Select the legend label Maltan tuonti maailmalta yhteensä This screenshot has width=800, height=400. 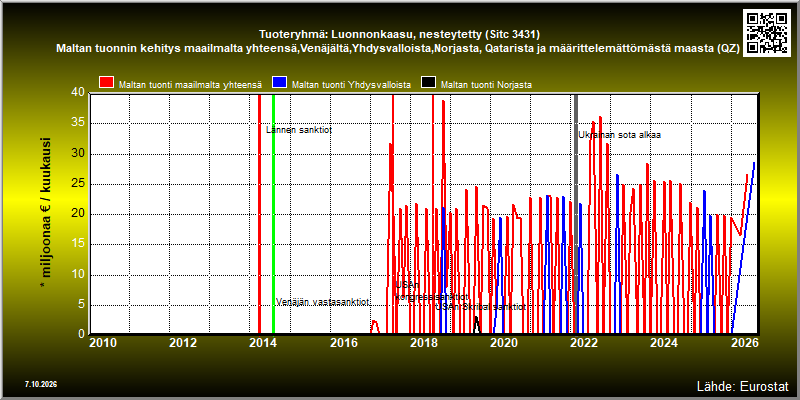tap(190, 85)
